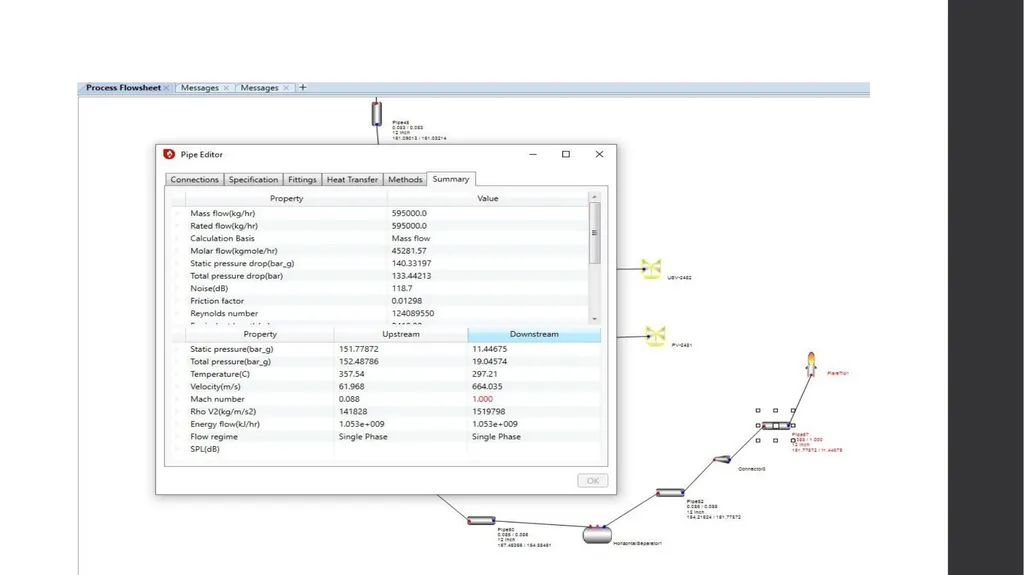The height and width of the screenshot is (575, 1024).
Task: Close the Process Flowsheet tab
Action: click(167, 88)
